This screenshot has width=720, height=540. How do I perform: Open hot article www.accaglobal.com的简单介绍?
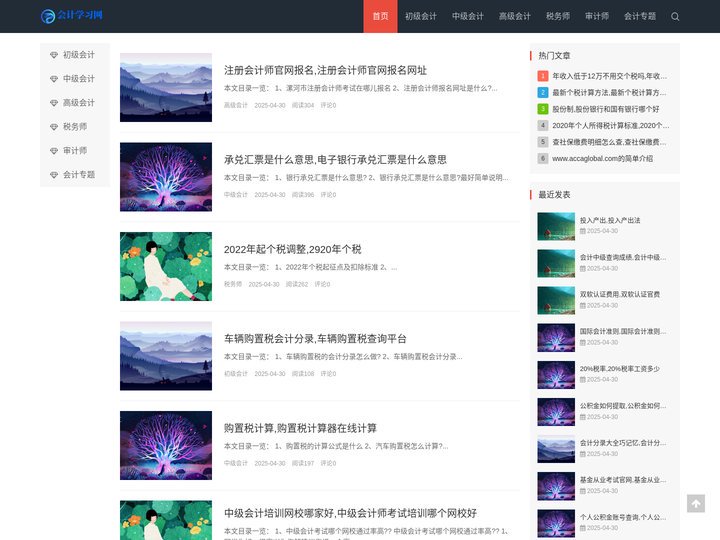pyautogui.click(x=602, y=158)
